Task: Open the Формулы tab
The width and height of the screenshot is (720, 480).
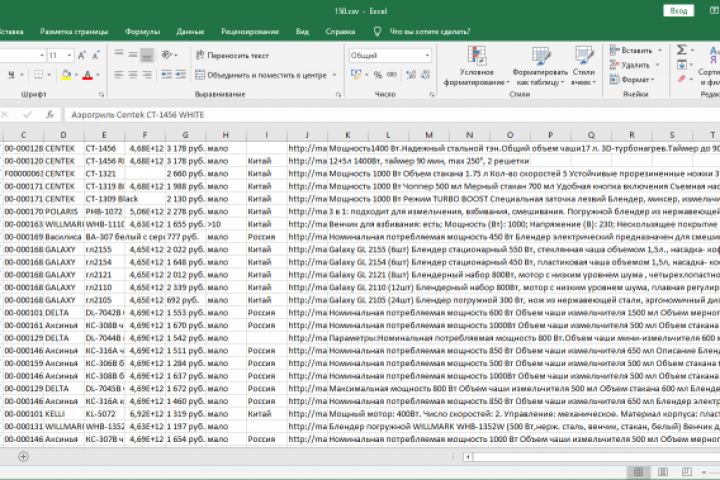Action: point(142,32)
